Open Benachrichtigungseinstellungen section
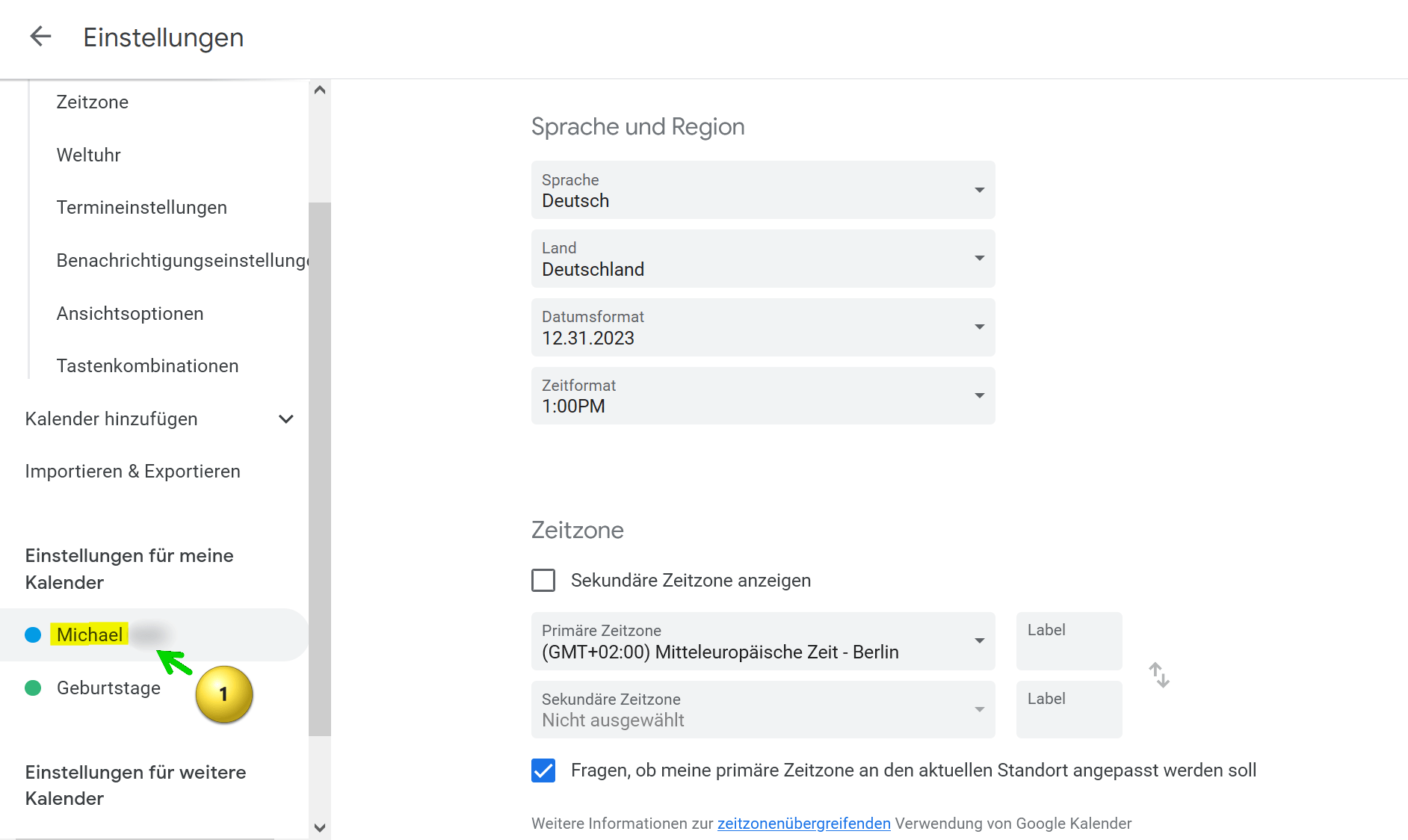This screenshot has width=1408, height=840. 182,260
